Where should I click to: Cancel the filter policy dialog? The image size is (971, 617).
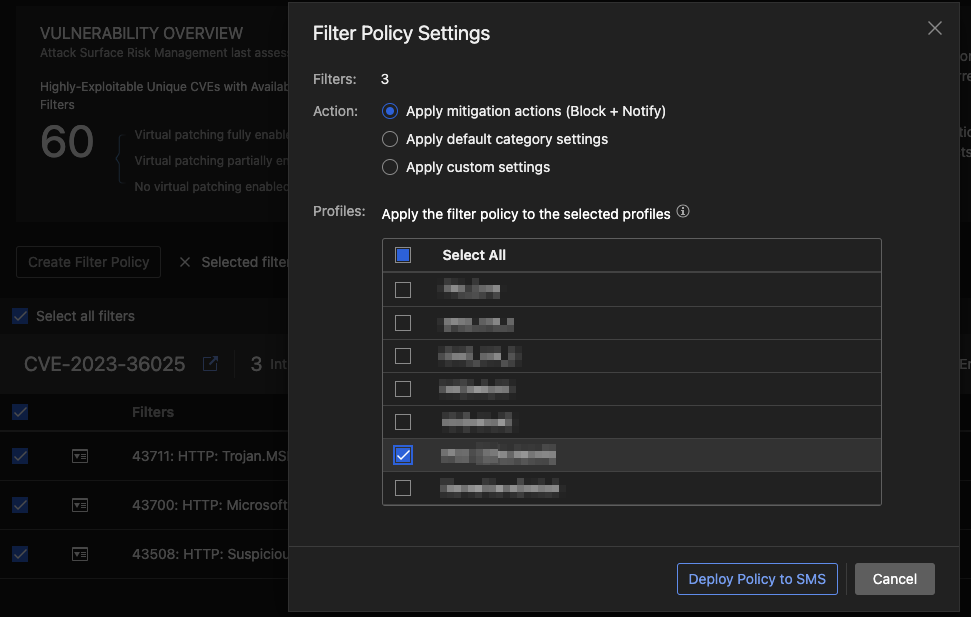[894, 579]
